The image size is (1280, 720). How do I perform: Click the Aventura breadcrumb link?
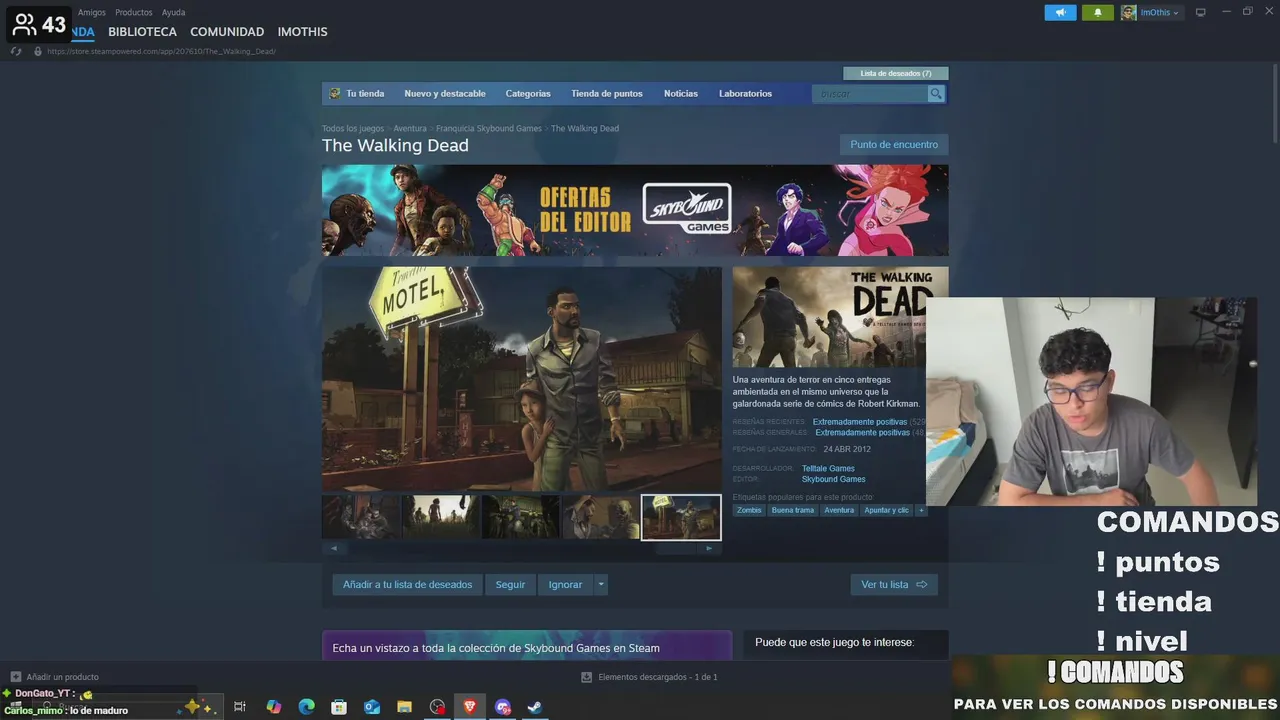tap(410, 128)
